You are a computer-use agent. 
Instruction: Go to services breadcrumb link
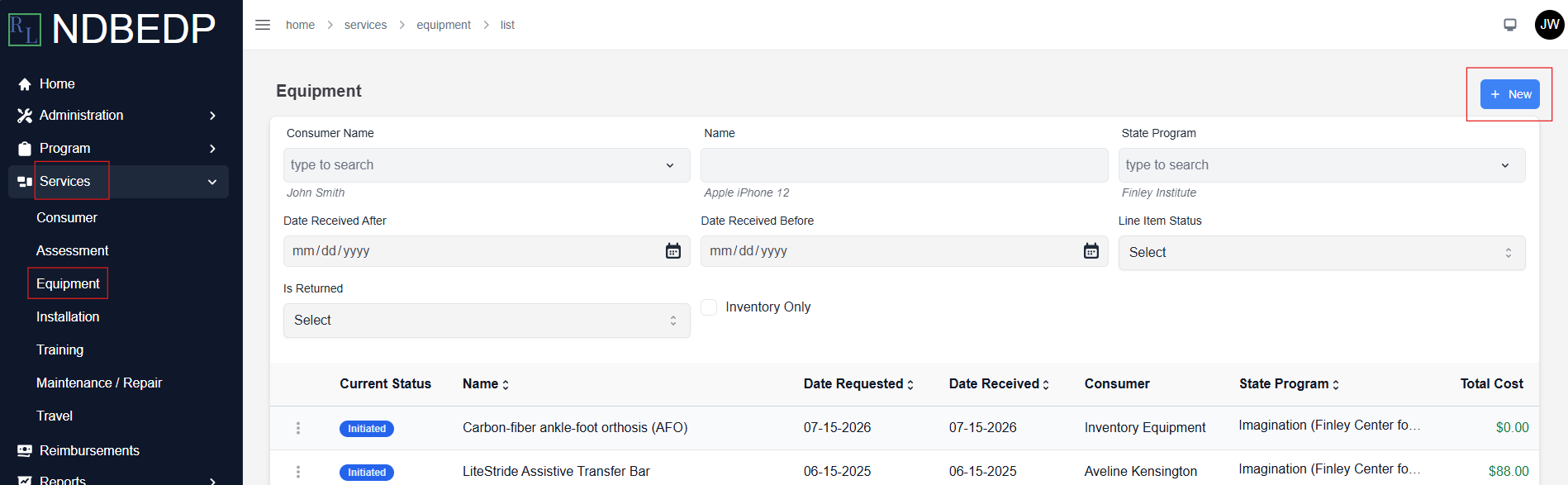[x=365, y=25]
